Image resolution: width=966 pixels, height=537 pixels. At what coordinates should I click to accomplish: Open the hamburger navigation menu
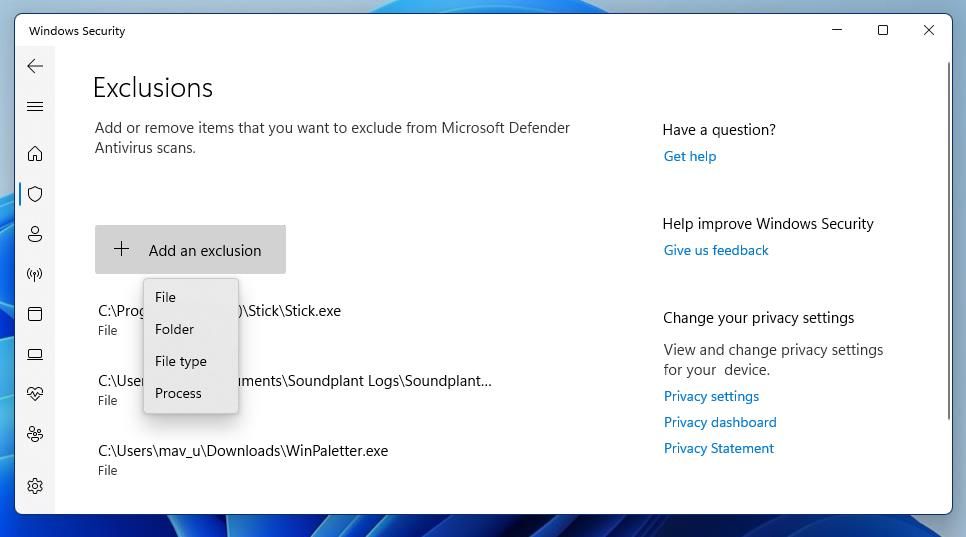coord(35,107)
